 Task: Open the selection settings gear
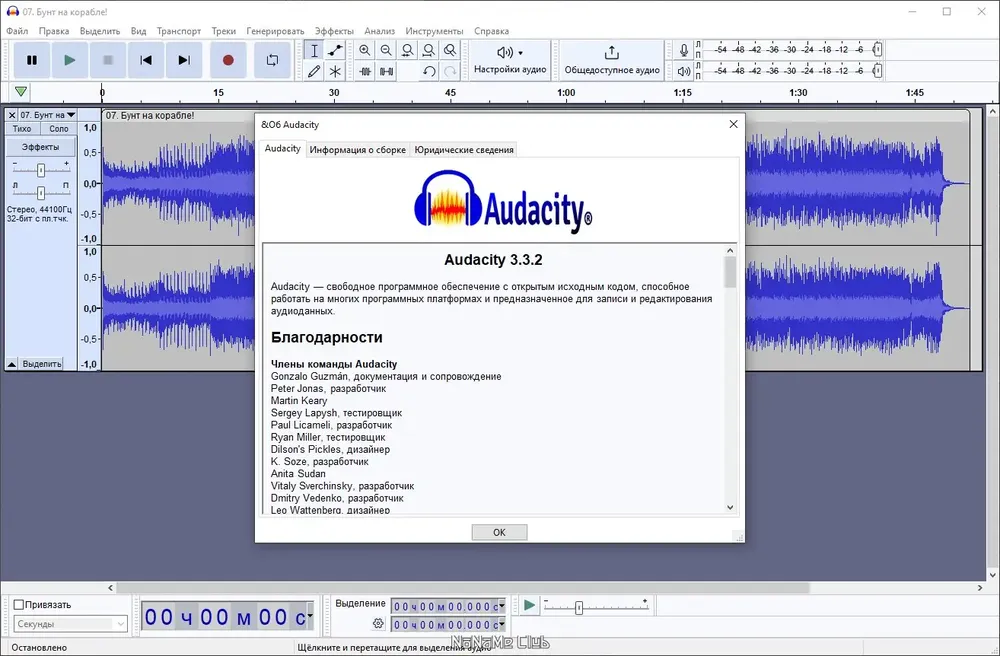pyautogui.click(x=378, y=623)
